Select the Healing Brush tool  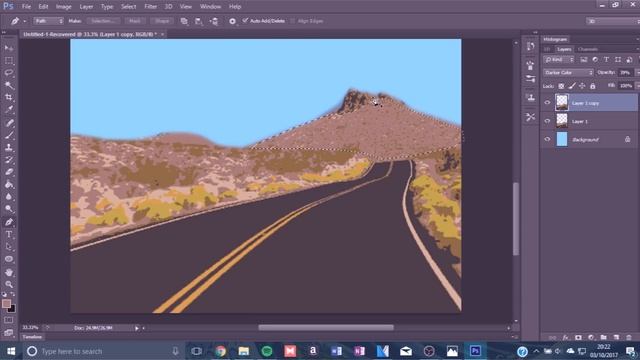point(9,123)
